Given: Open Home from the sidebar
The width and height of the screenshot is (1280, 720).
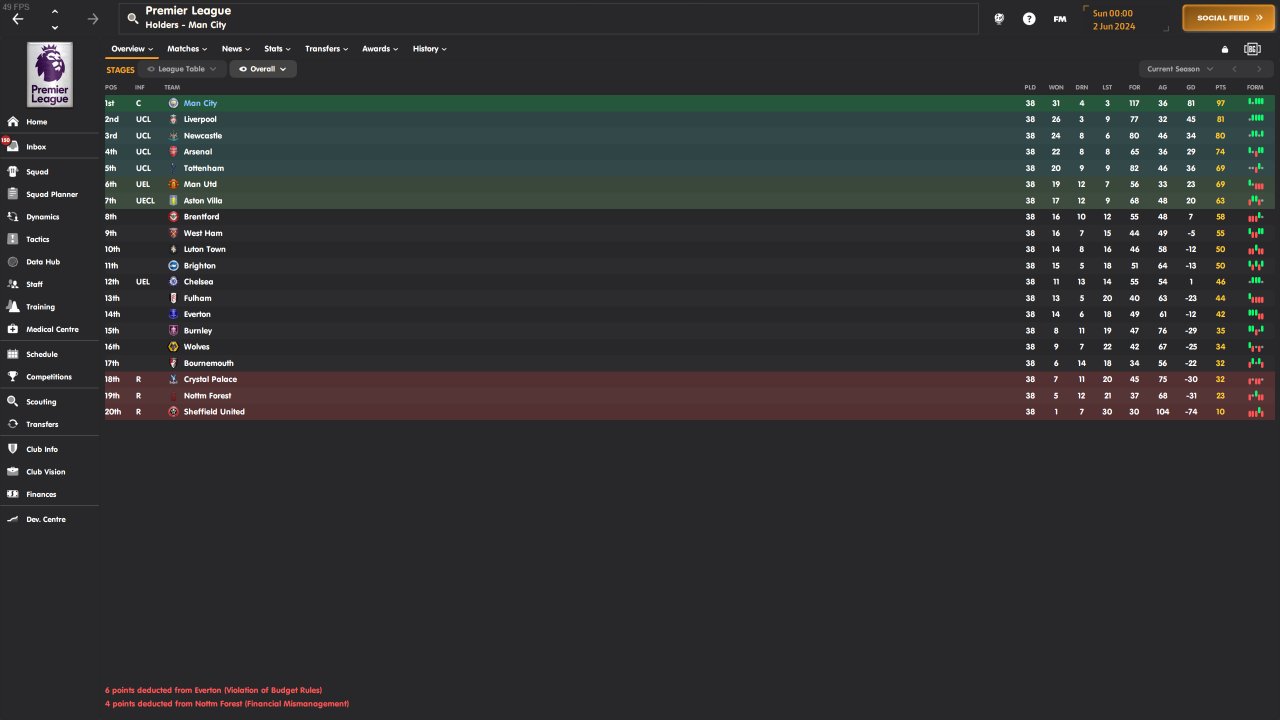Looking at the screenshot, I should pyautogui.click(x=36, y=122).
